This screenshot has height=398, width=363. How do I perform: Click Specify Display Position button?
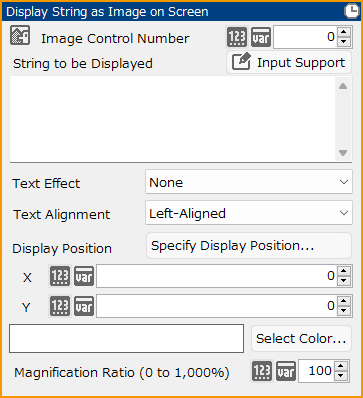pos(249,246)
